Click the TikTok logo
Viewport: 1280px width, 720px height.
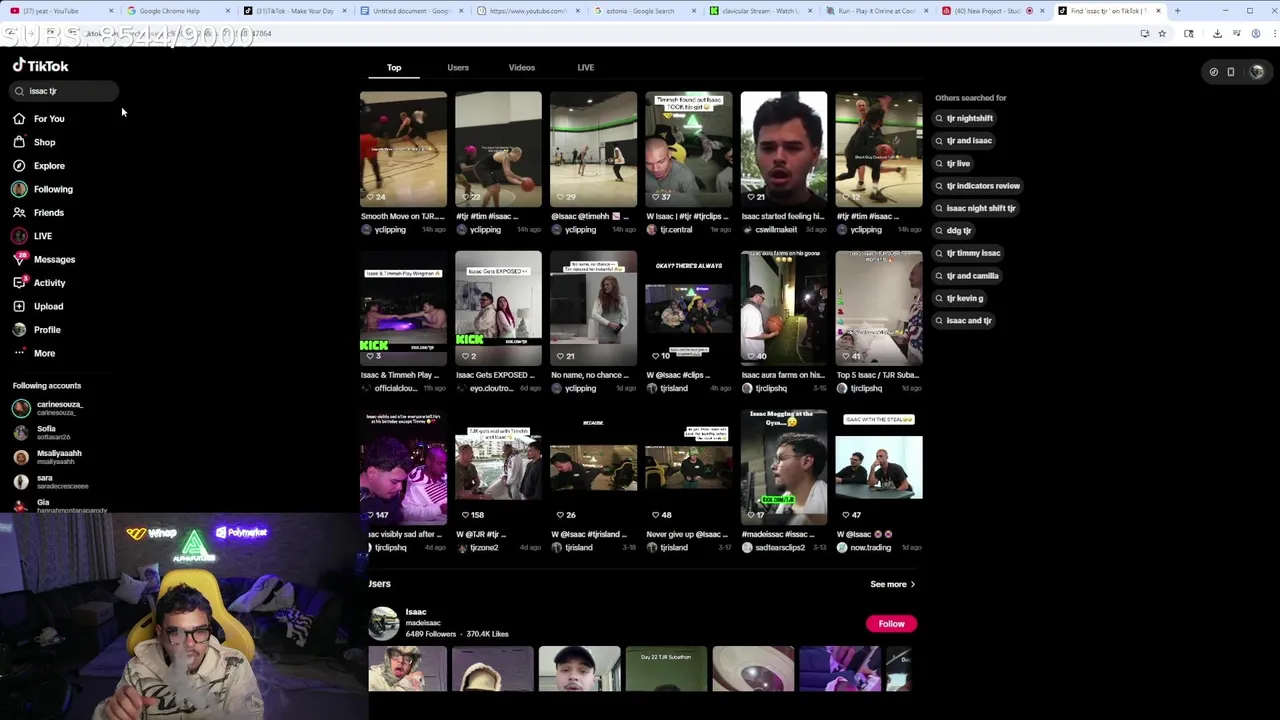[x=41, y=66]
